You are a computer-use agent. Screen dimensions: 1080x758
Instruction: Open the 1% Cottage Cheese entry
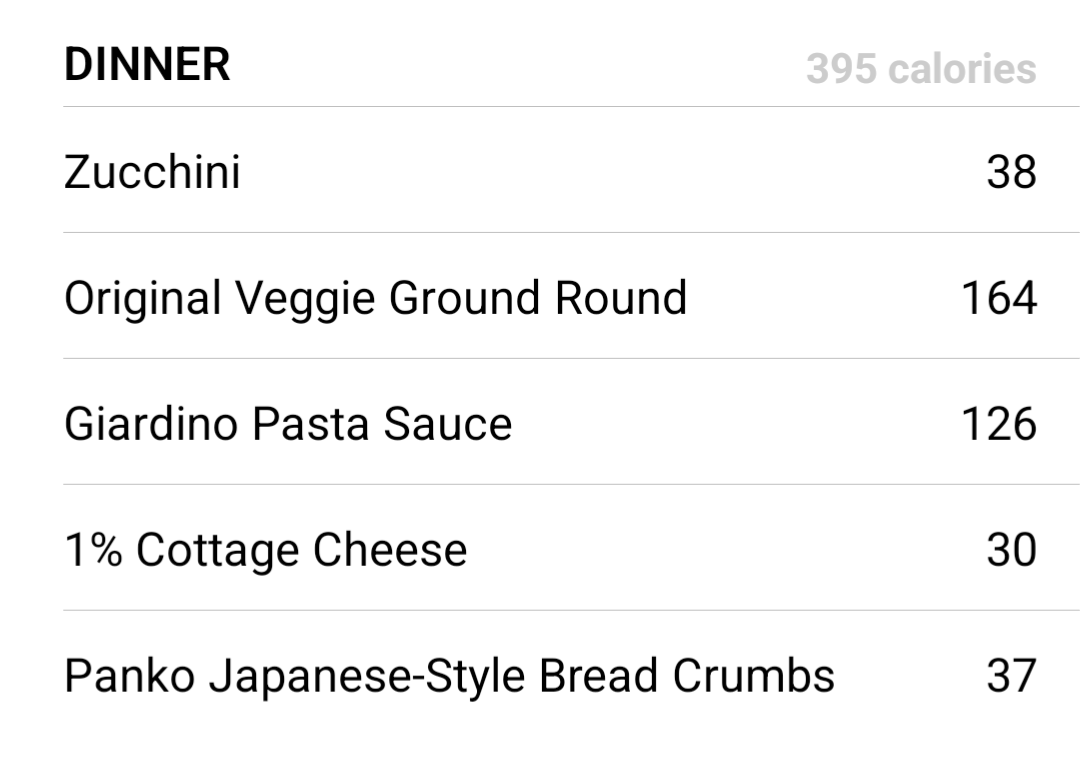click(x=572, y=548)
